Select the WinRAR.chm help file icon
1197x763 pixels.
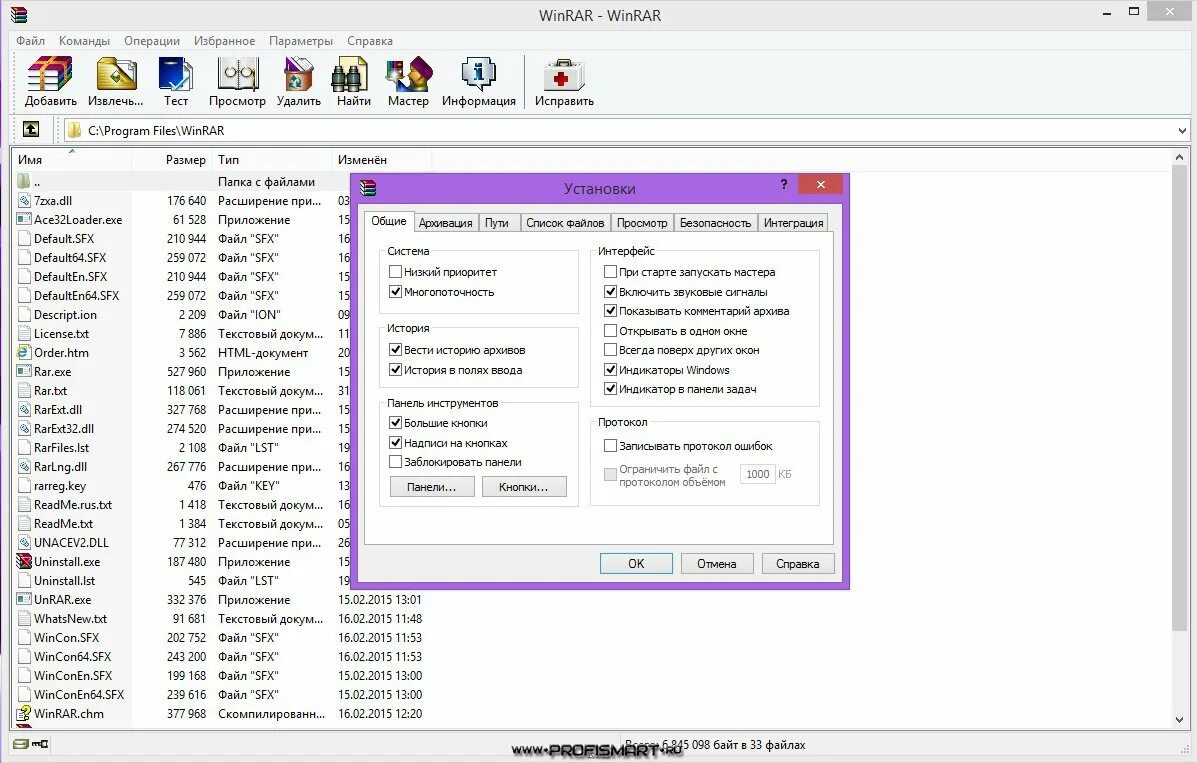[24, 713]
